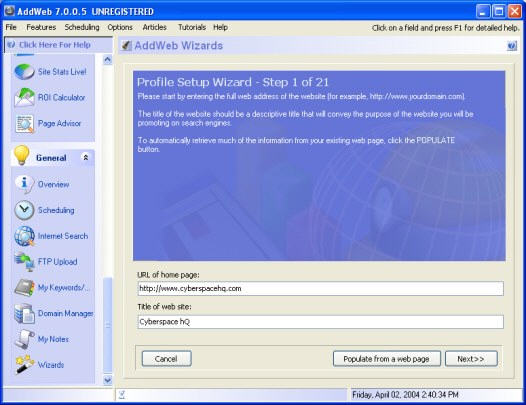Open the Site Stats Live globe icon
This screenshot has width=526, height=405.
(24, 71)
